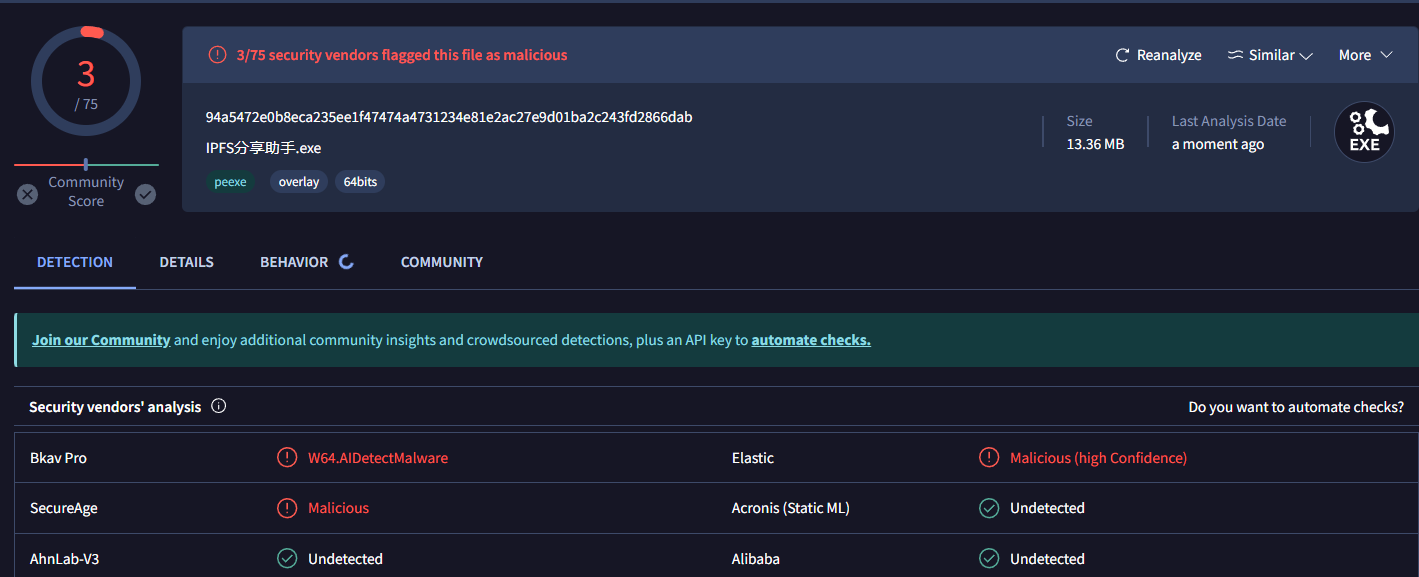Click the green checkmark beside AhnLab-V3

click(x=286, y=558)
